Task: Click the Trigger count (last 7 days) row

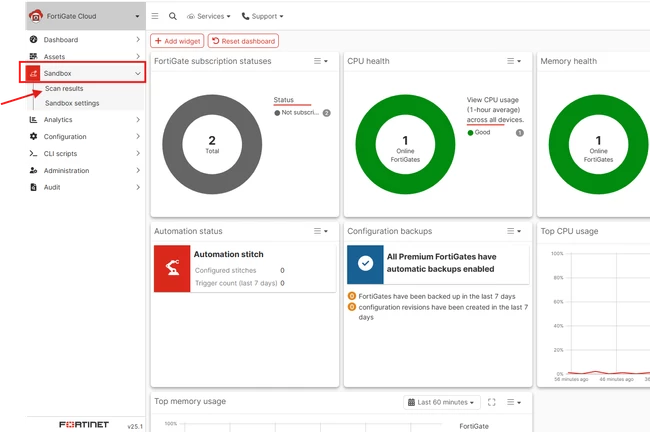Action: tap(240, 283)
